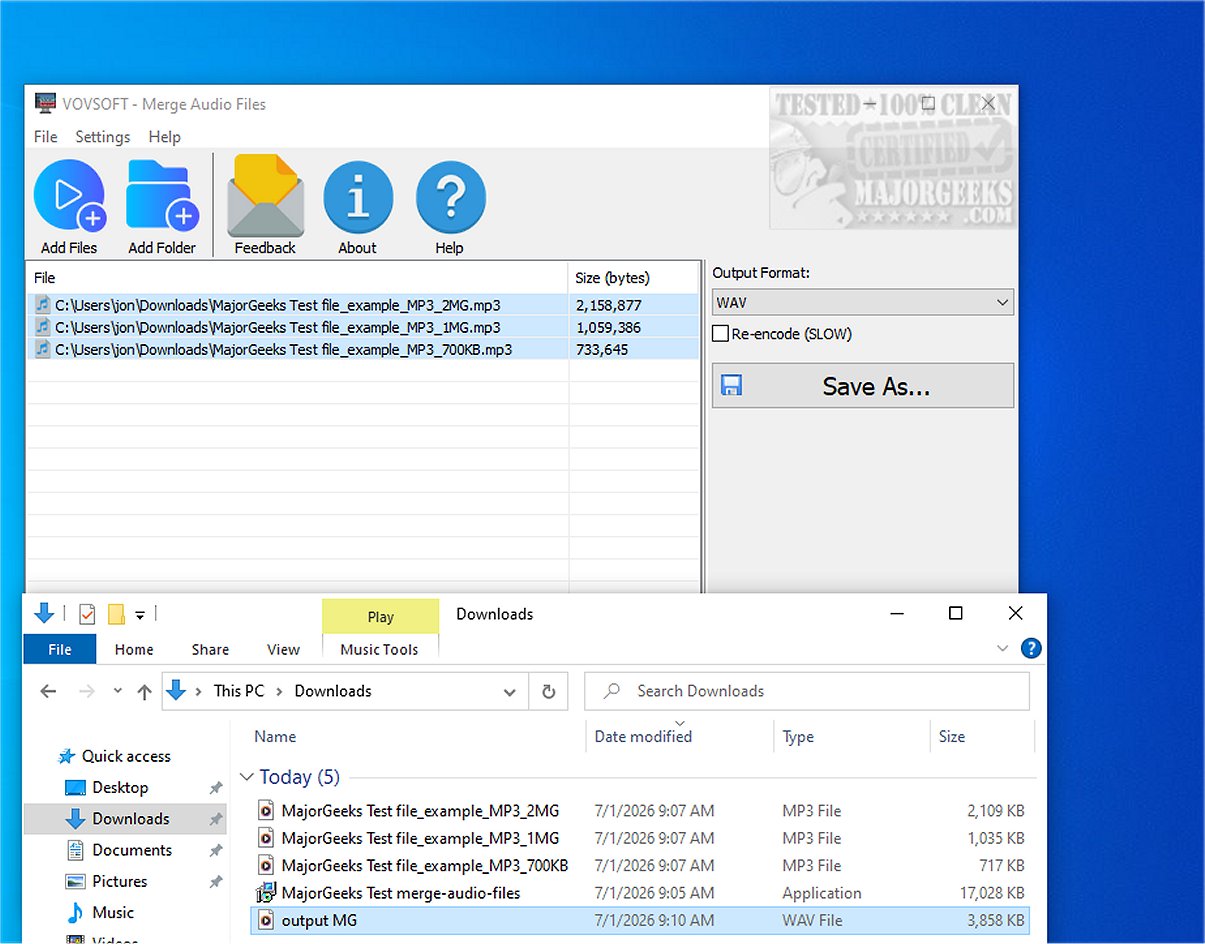This screenshot has width=1205, height=944.
Task: Click the 733,645 size cell
Action: (x=603, y=349)
